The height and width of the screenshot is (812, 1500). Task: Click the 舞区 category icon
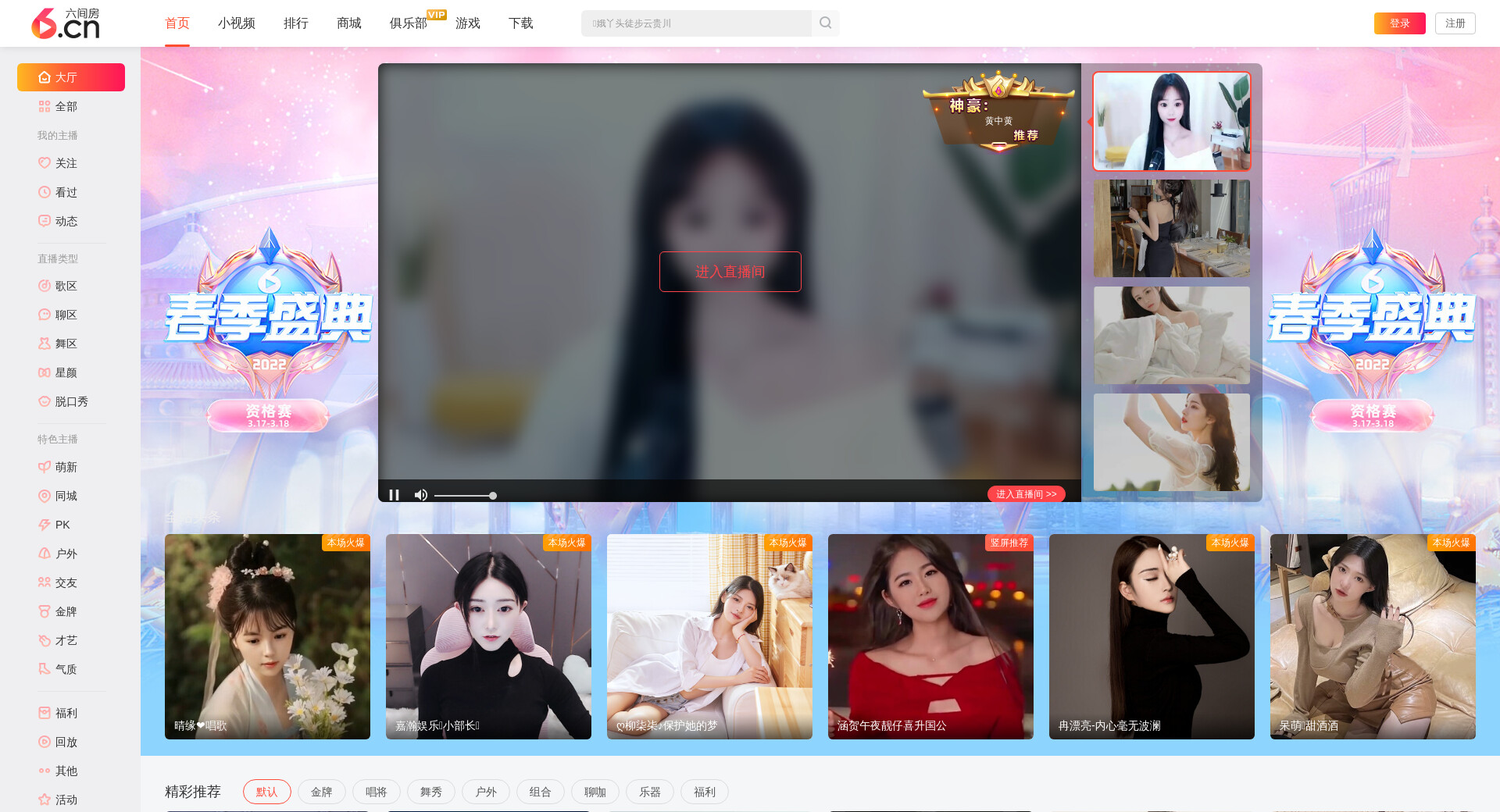45,344
